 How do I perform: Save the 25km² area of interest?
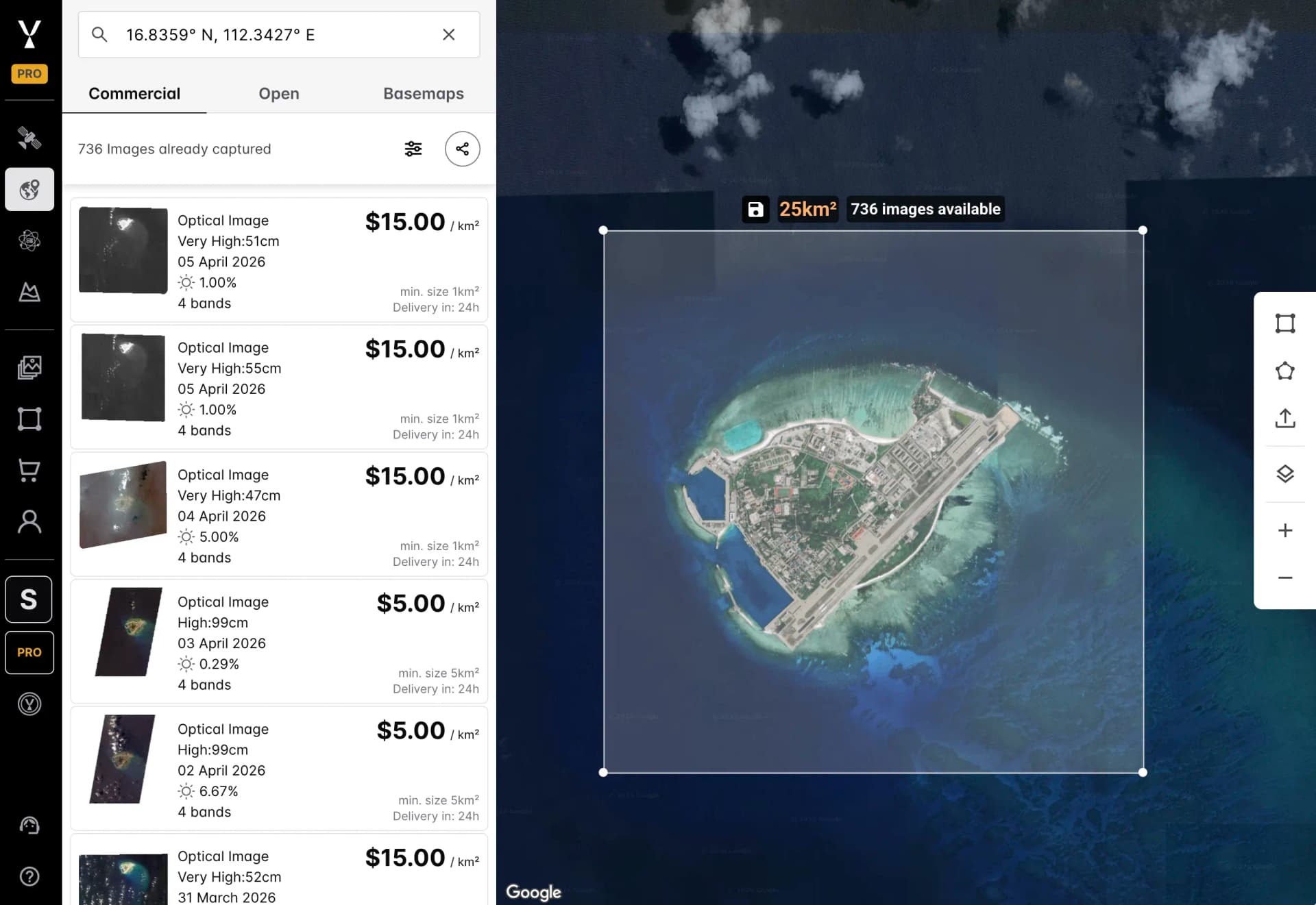[756, 210]
